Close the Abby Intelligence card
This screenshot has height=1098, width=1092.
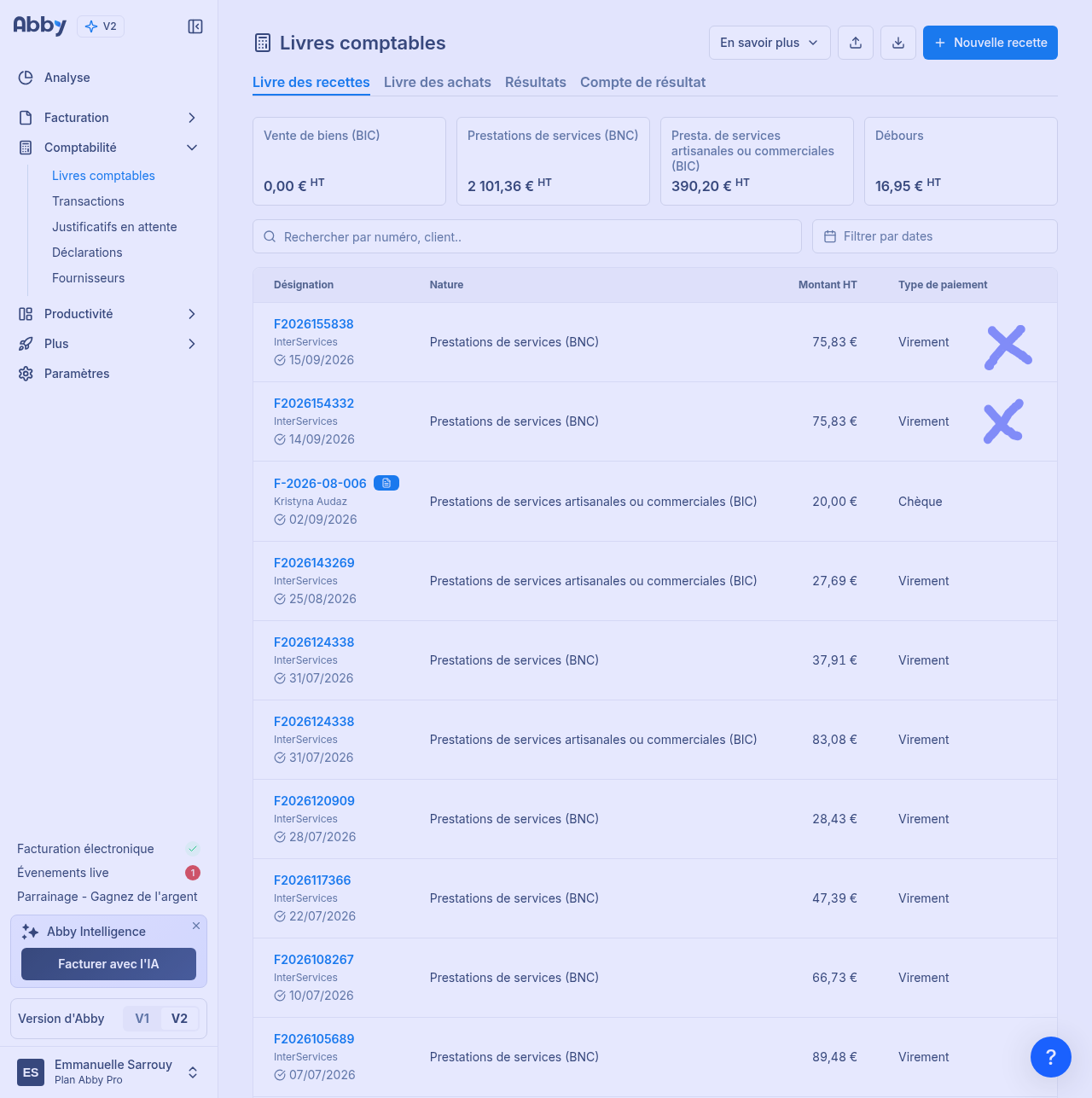pyautogui.click(x=196, y=926)
